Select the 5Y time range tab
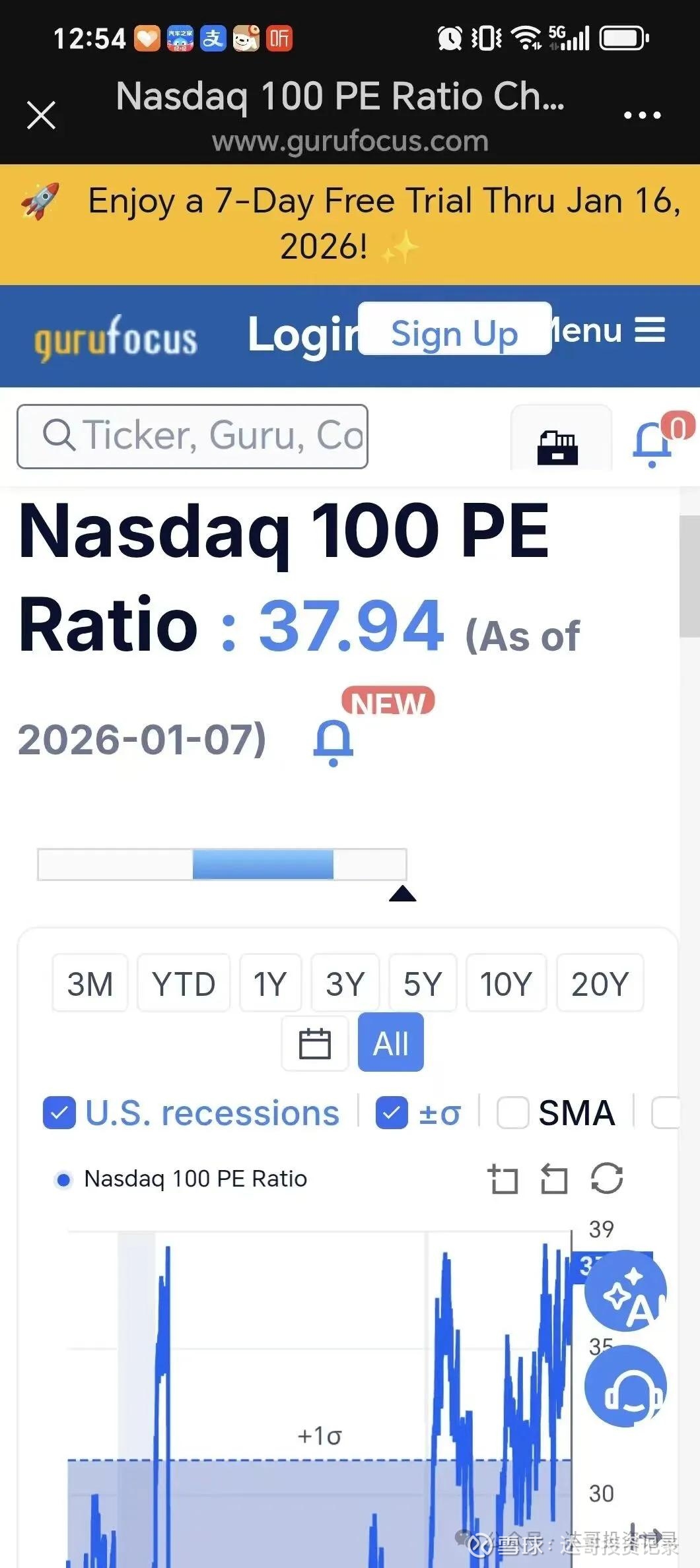The image size is (700, 1568). (x=423, y=983)
